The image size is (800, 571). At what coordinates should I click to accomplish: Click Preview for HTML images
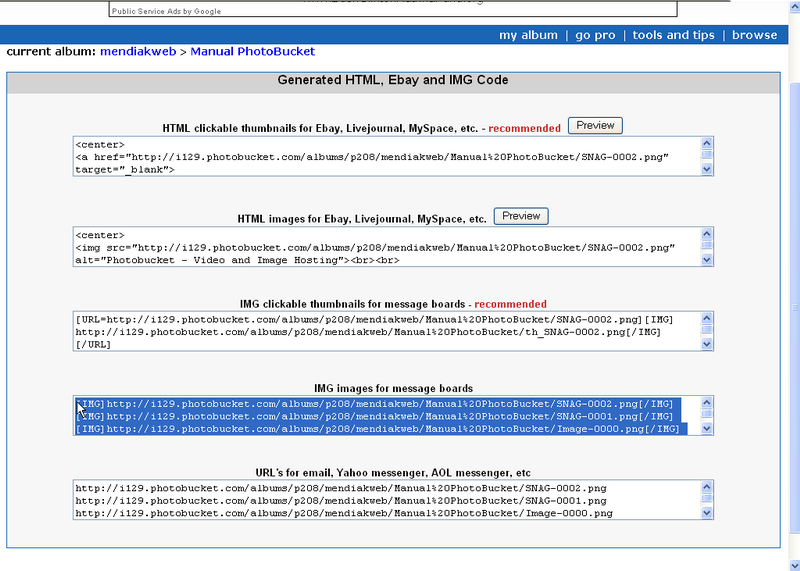coord(521,216)
